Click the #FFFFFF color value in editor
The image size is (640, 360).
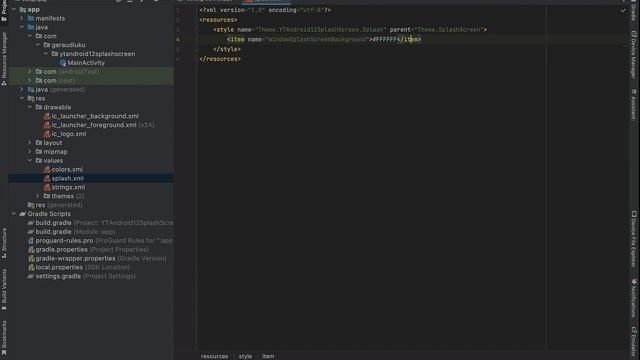point(384,40)
